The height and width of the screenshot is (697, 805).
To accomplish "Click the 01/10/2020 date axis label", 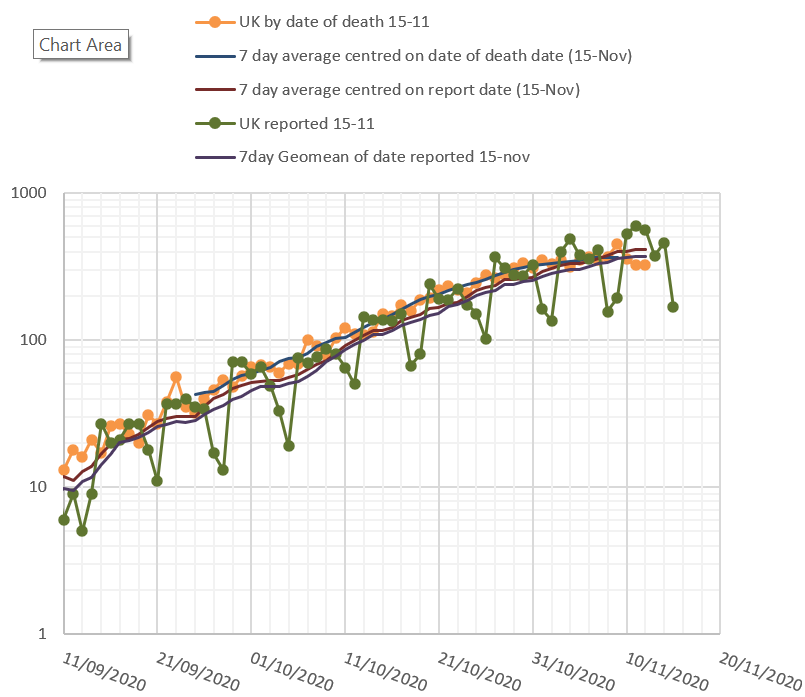I will tap(292, 670).
